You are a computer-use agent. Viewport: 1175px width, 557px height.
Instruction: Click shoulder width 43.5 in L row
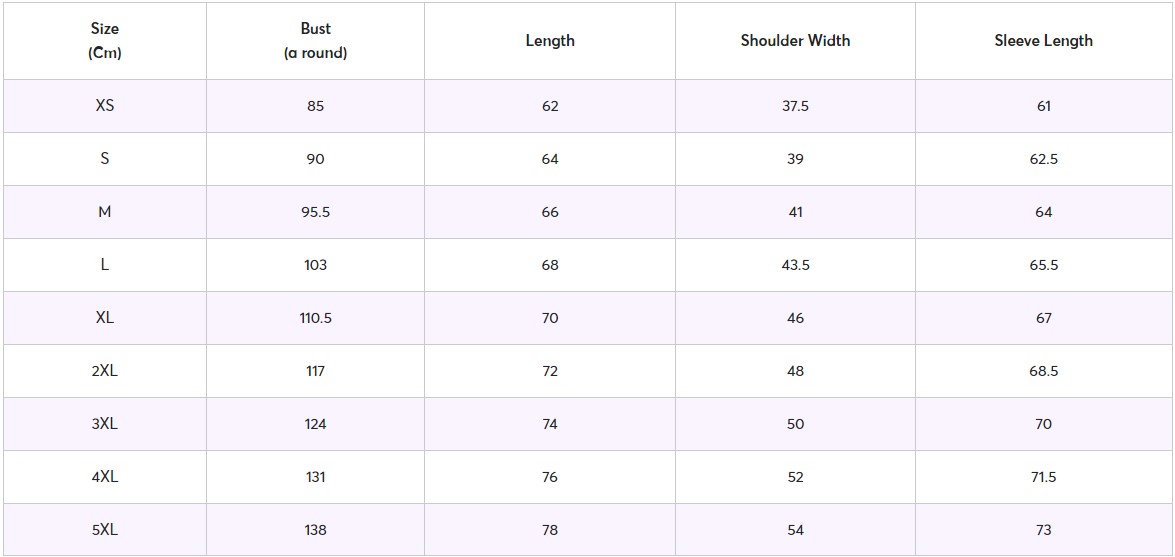(x=795, y=265)
